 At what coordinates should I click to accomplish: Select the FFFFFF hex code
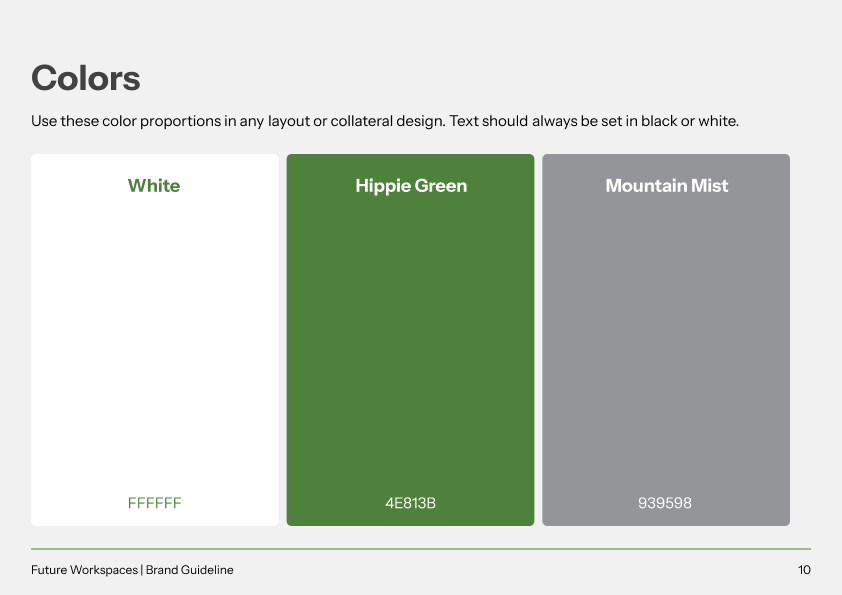click(155, 503)
